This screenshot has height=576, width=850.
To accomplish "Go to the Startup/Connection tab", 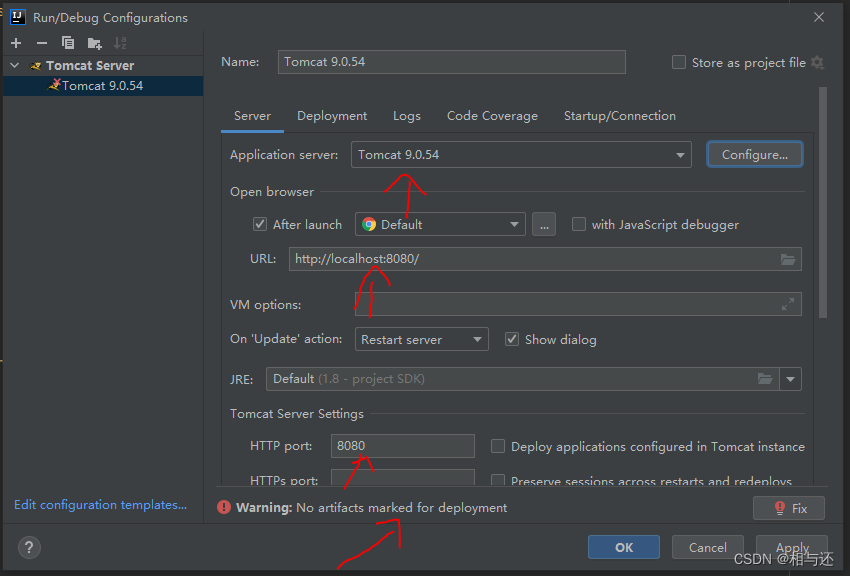I will coord(620,116).
